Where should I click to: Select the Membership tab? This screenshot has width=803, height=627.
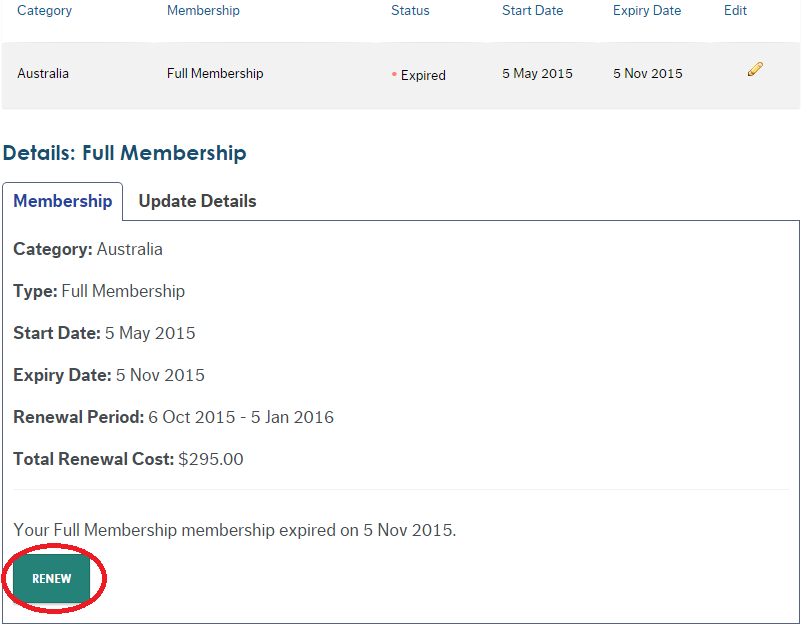tap(63, 201)
